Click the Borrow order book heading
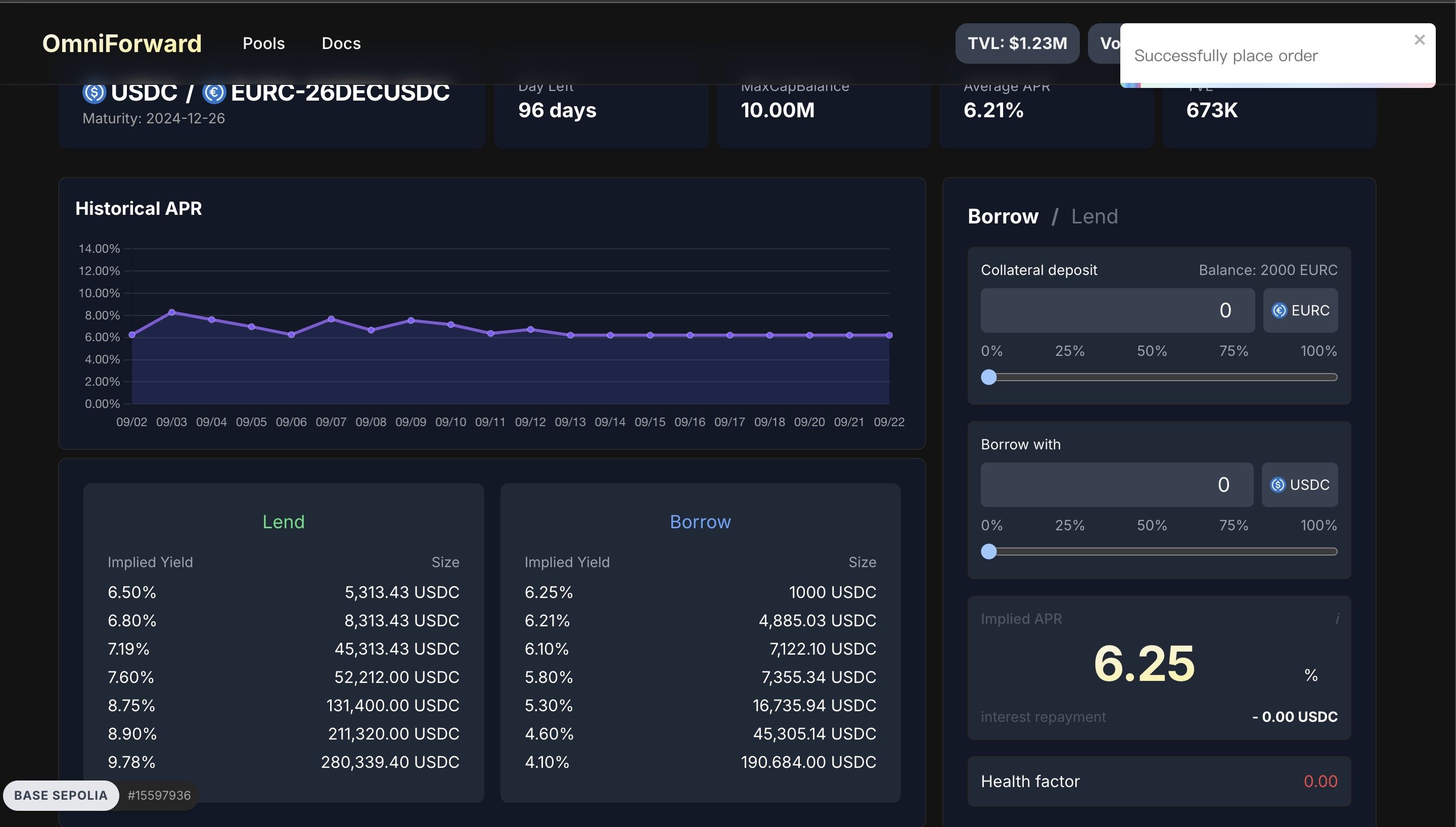Viewport: 1456px width, 827px height. pyautogui.click(x=700, y=522)
